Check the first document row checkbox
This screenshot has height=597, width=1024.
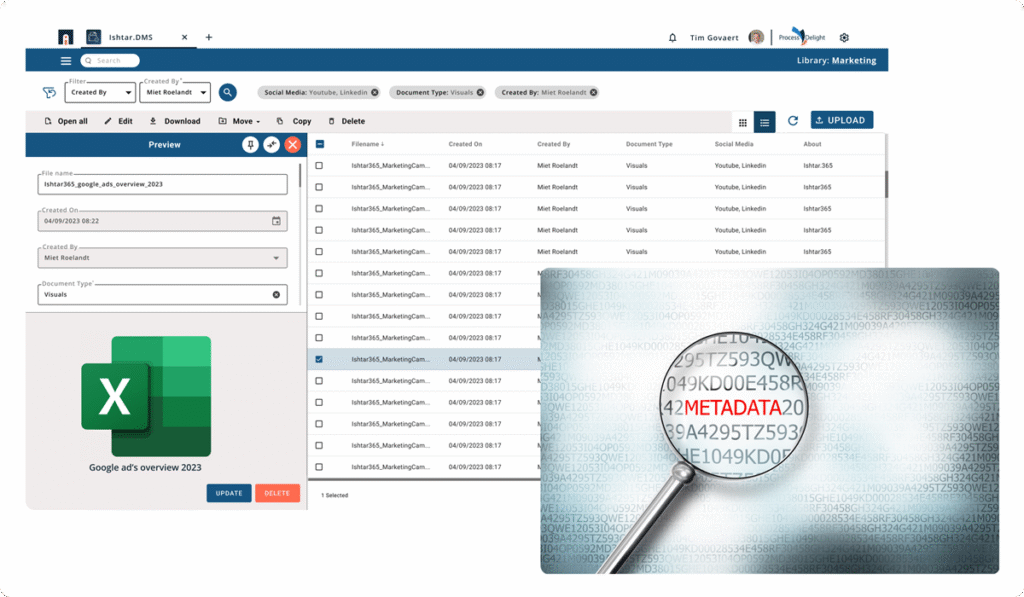(x=319, y=166)
